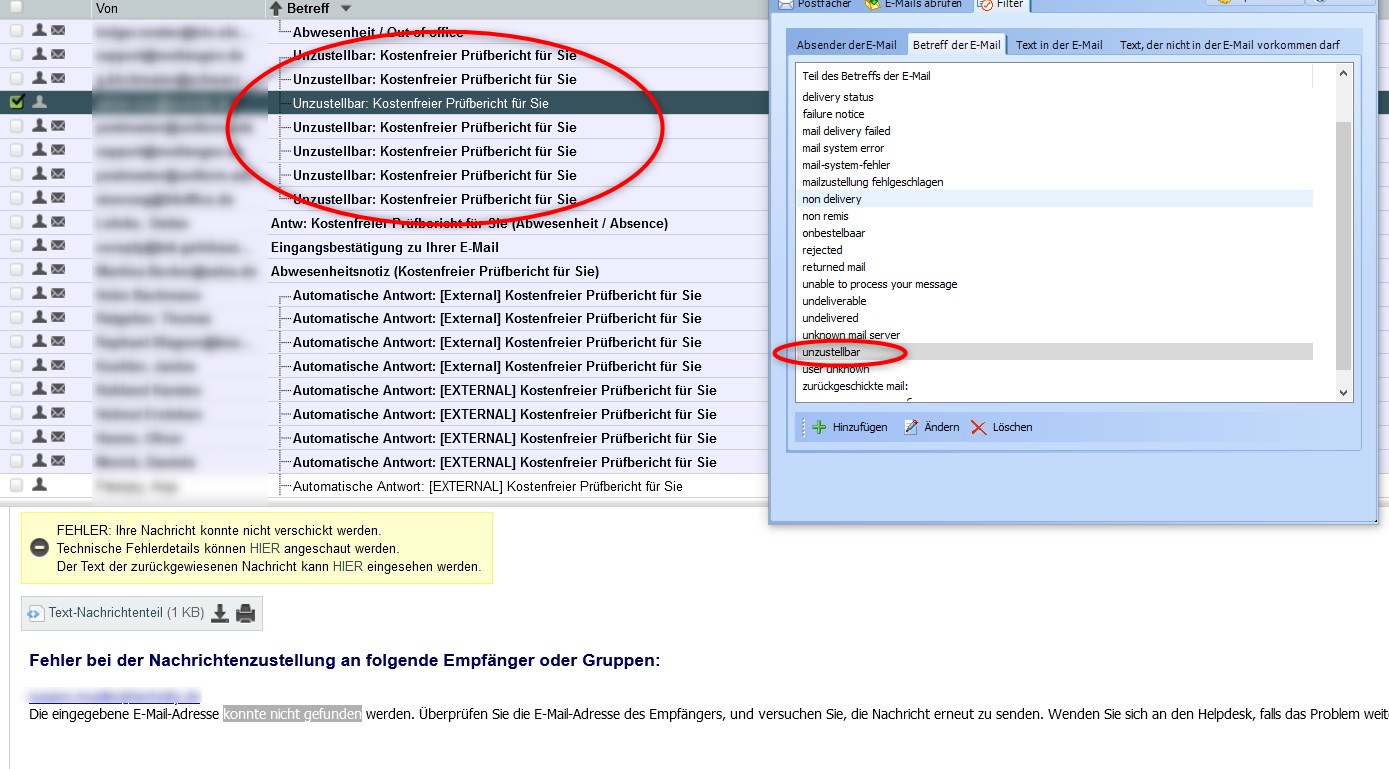
Task: Uncheck the checked box of the highlighted Unzustellbar row
Action: [16, 102]
